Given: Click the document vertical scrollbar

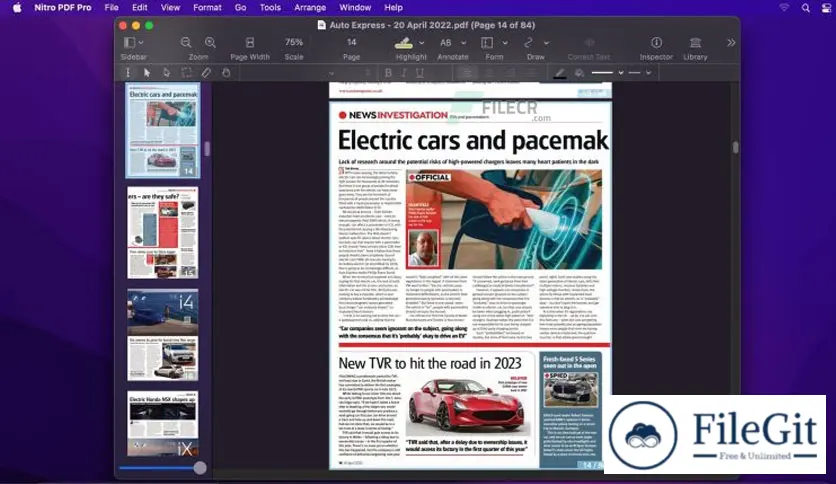Looking at the screenshot, I should (x=736, y=147).
